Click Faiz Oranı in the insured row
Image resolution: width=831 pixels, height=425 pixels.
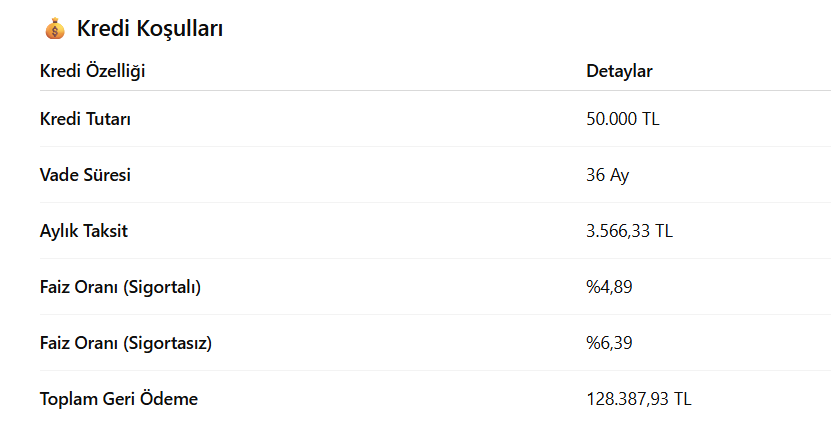[78, 287]
